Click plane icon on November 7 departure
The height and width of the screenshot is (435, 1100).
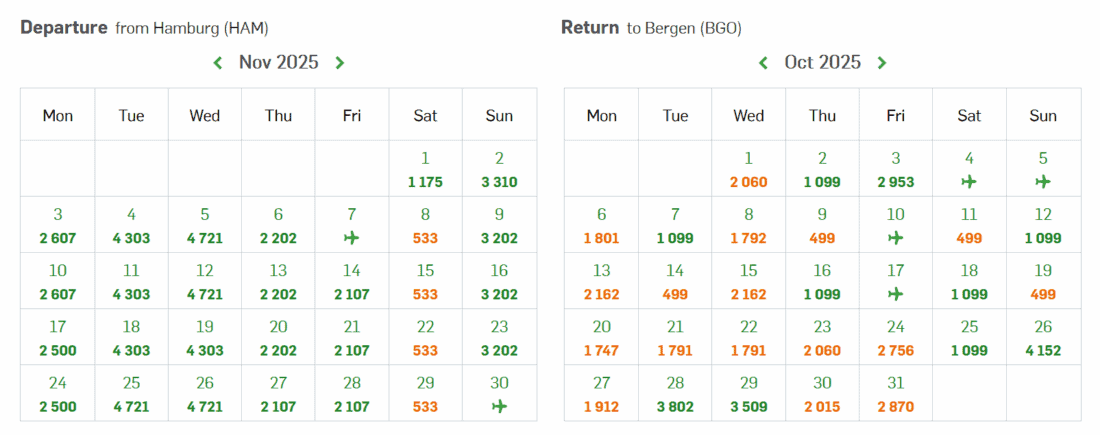point(352,238)
